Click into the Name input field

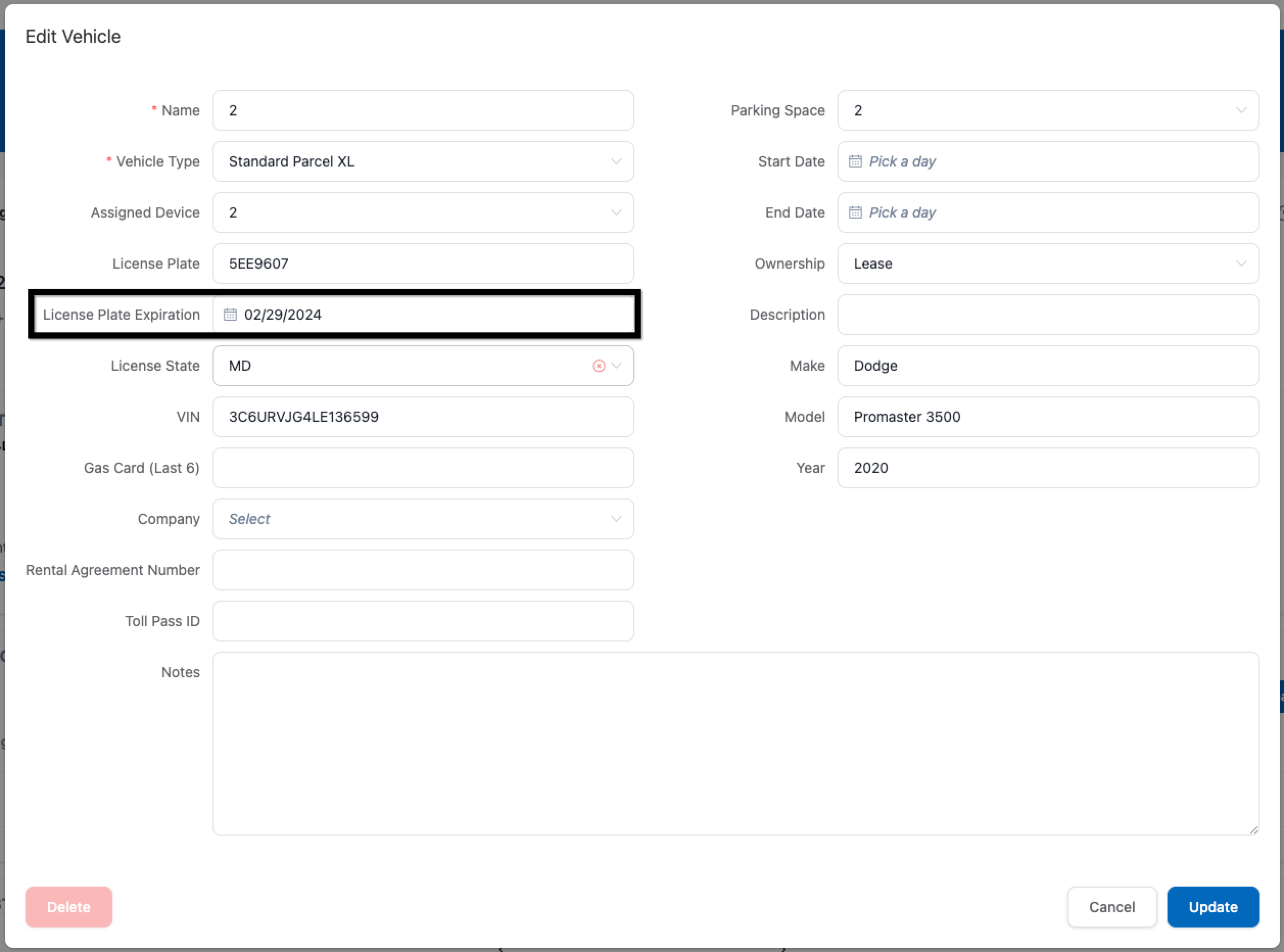coord(422,110)
